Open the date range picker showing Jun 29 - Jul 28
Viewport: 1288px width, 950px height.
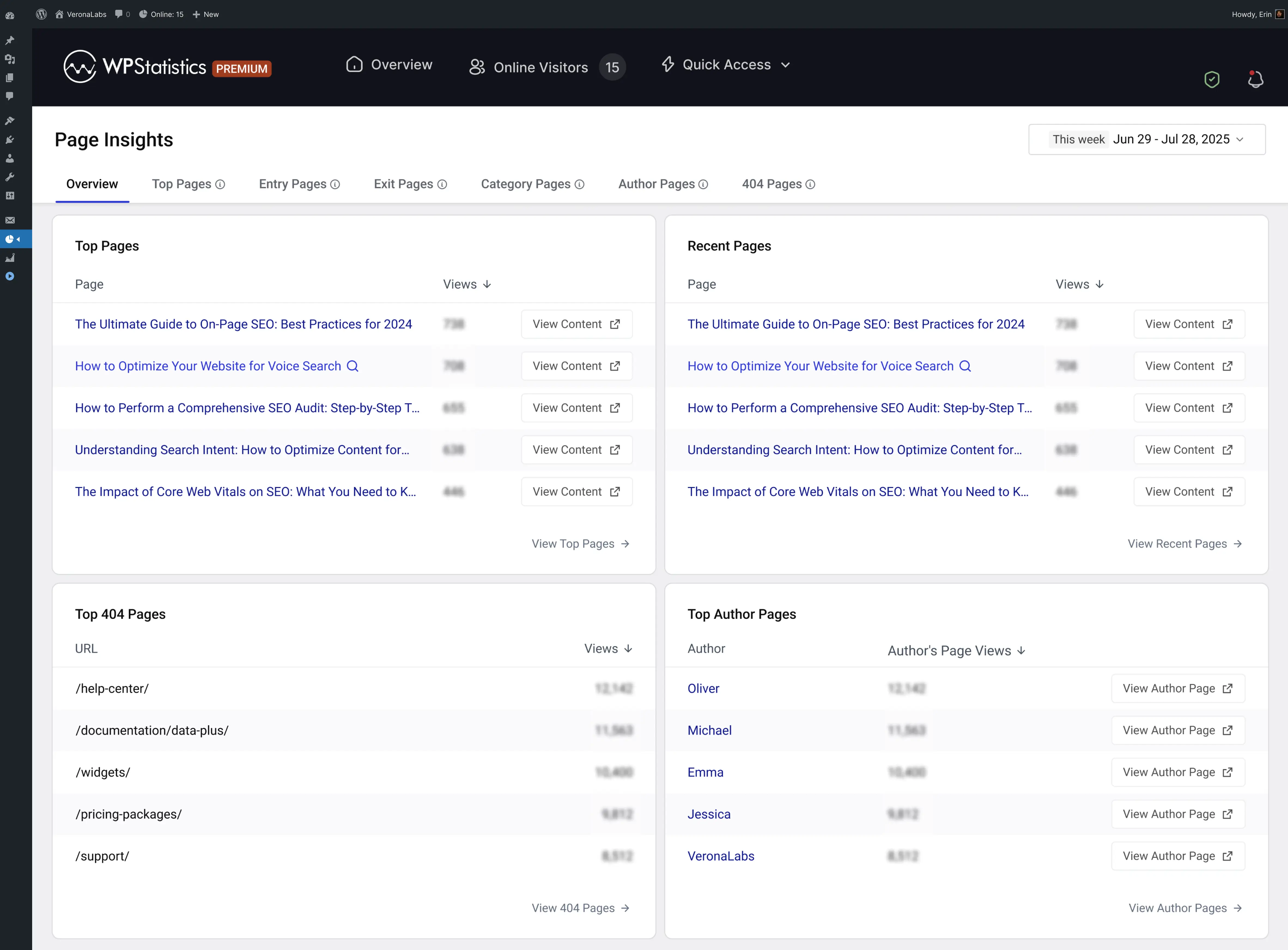coord(1146,139)
